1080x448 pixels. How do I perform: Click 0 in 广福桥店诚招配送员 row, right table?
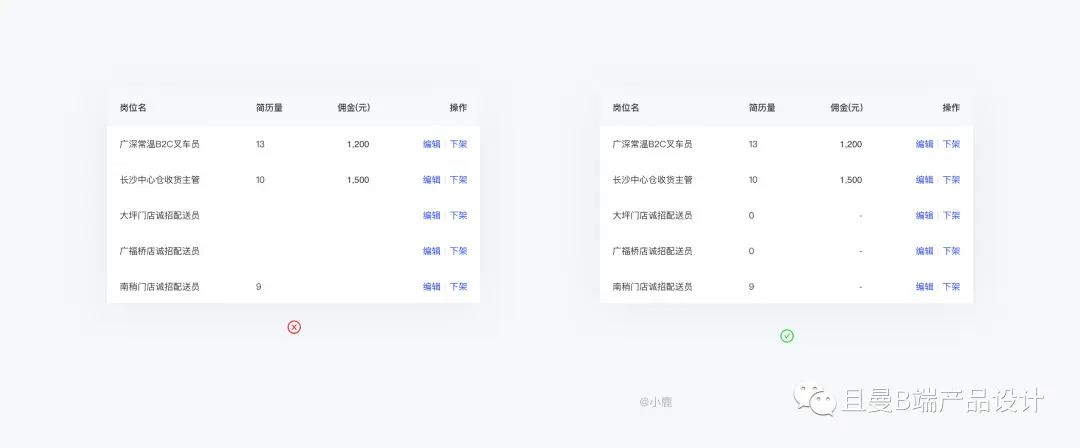pos(751,251)
